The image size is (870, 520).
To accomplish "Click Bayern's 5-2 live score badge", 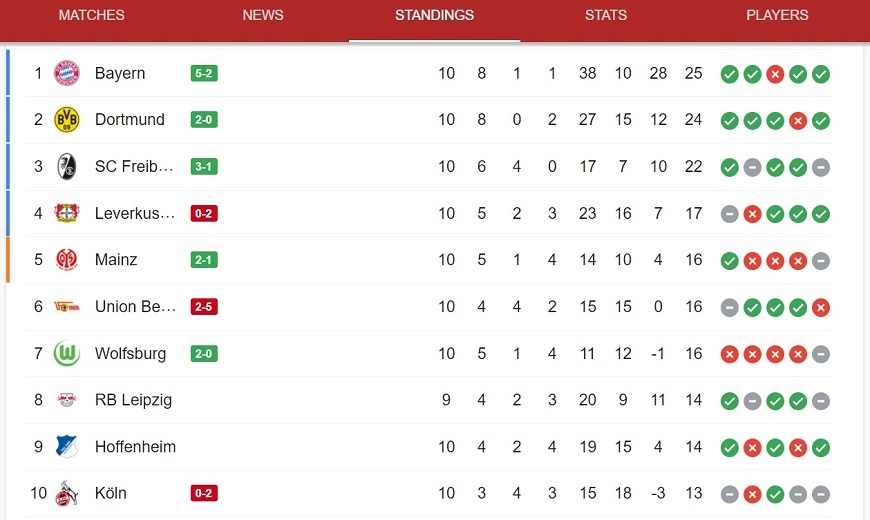I will [x=204, y=73].
